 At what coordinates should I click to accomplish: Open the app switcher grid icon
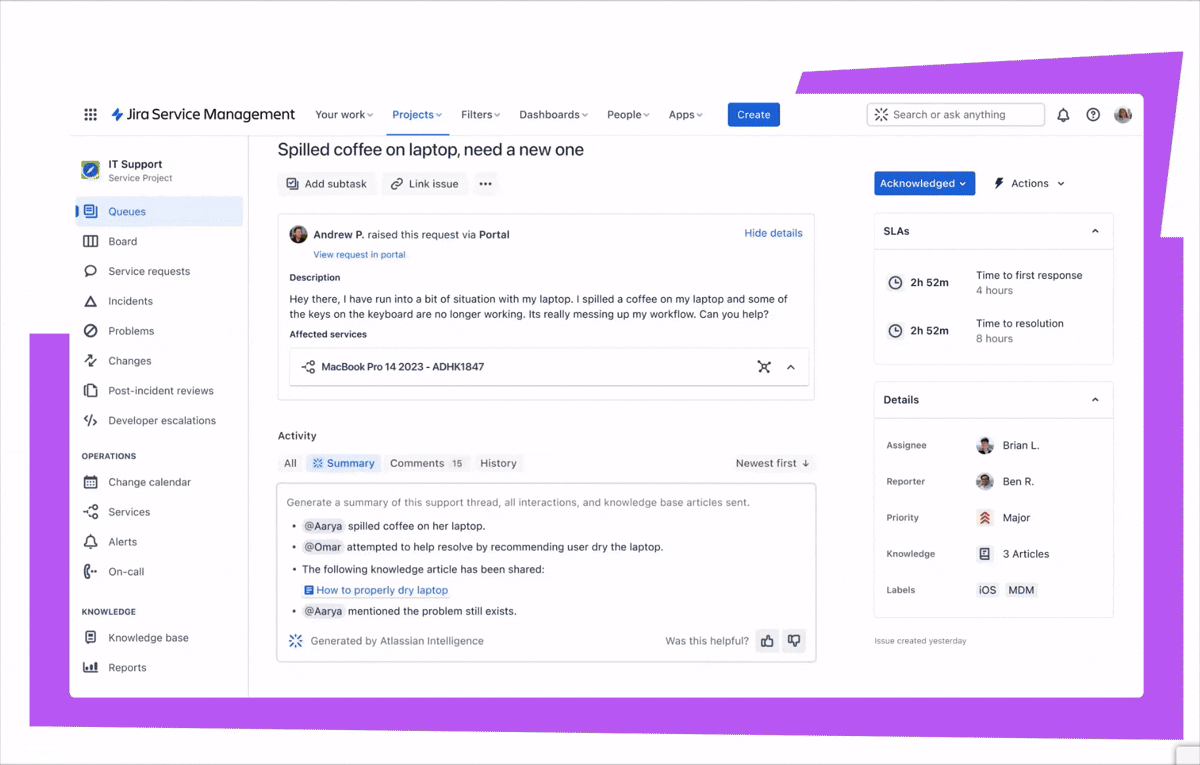[90, 115]
